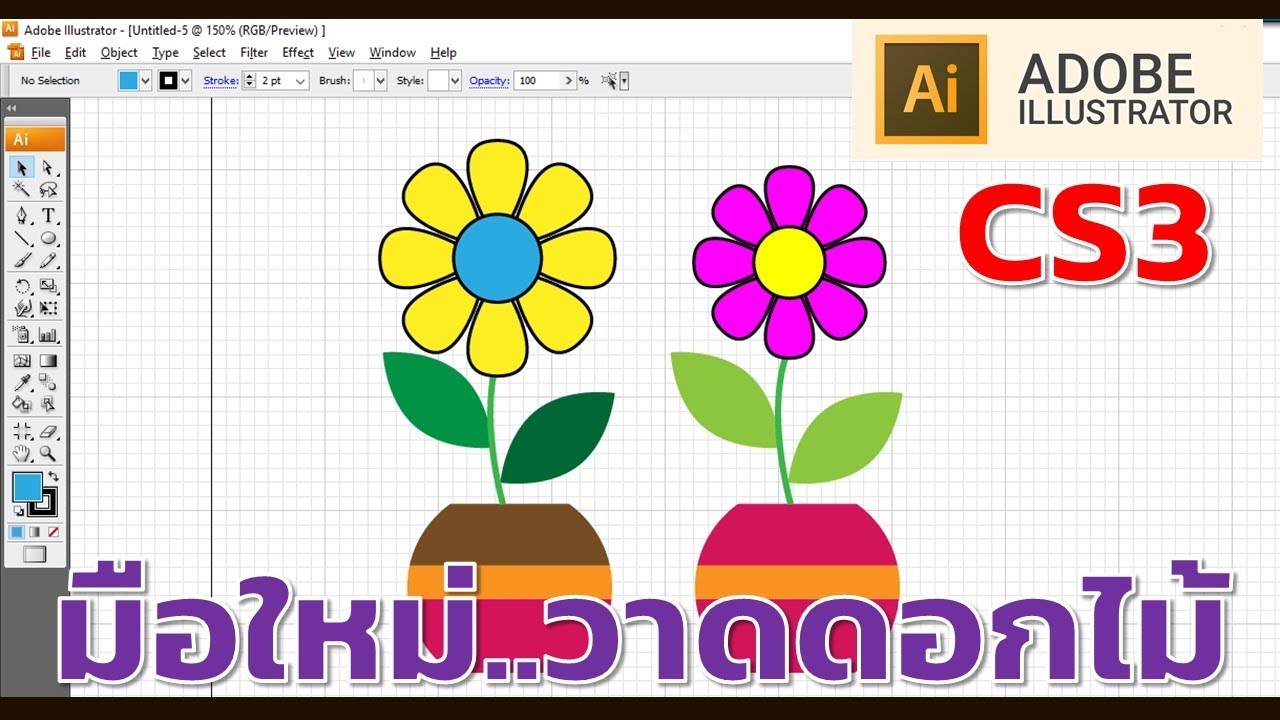Open the Edit menu
Screen dimensions: 1280x720
click(x=76, y=53)
